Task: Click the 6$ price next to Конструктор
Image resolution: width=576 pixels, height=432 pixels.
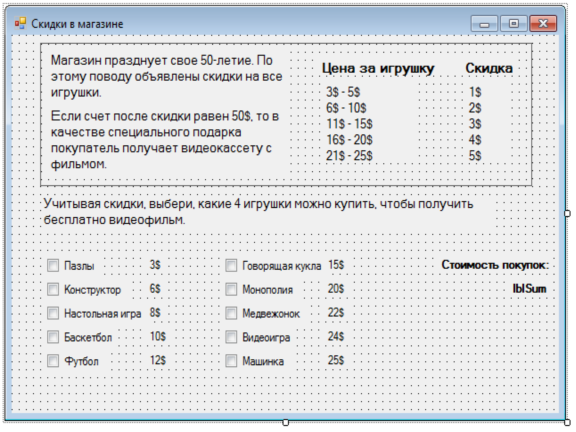Action: [x=155, y=289]
